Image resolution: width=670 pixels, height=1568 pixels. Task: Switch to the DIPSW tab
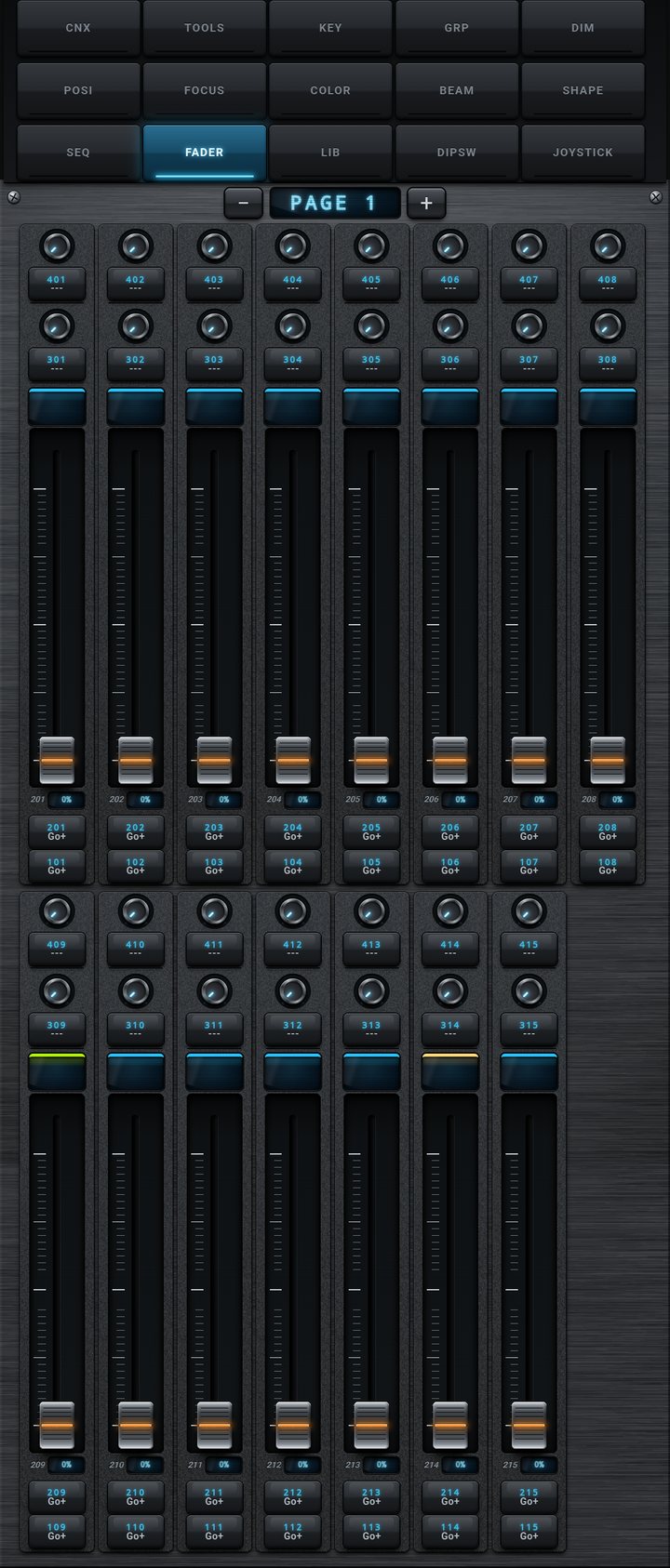457,153
